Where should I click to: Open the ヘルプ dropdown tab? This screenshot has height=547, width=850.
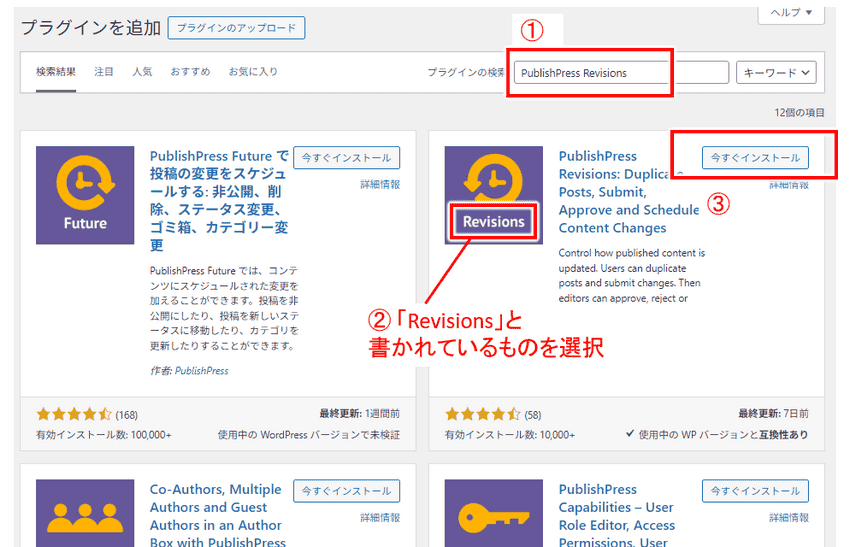791,14
